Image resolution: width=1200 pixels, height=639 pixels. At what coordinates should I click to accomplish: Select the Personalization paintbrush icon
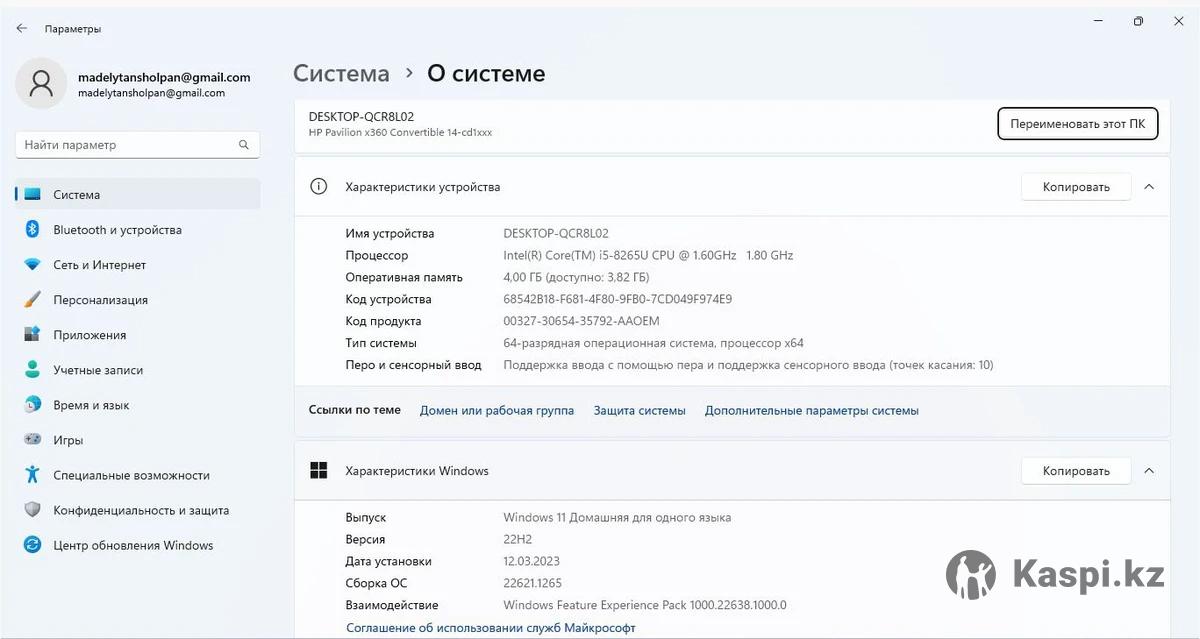tap(32, 300)
